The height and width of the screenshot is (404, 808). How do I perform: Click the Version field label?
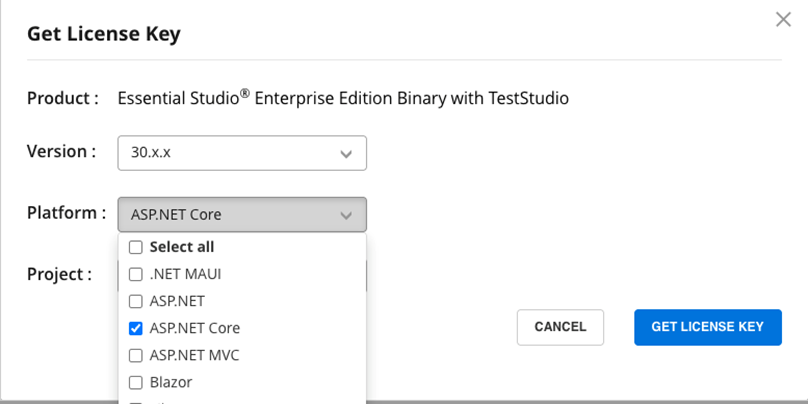click(x=61, y=152)
